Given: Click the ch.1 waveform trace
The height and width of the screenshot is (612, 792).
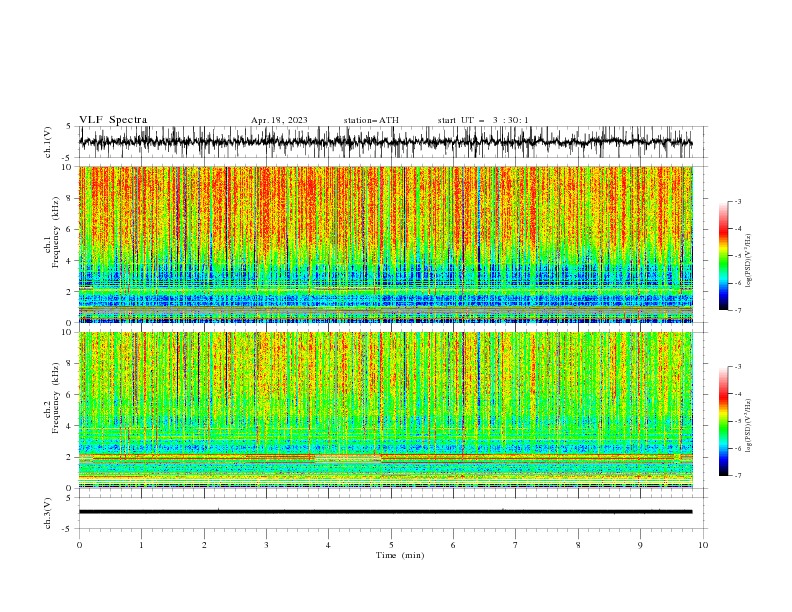Looking at the screenshot, I should [x=385, y=142].
